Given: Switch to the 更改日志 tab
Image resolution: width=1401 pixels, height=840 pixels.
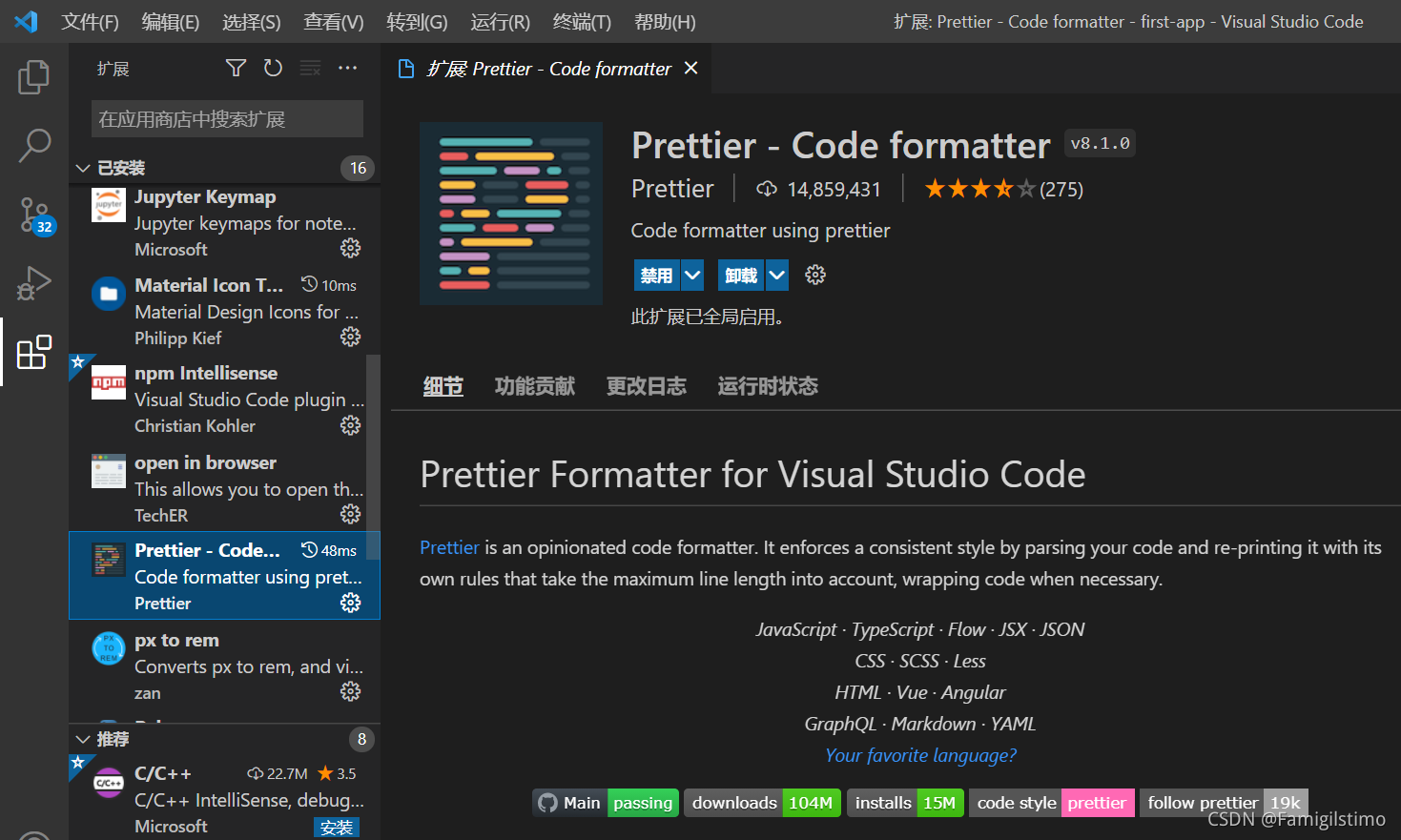Looking at the screenshot, I should [x=646, y=385].
